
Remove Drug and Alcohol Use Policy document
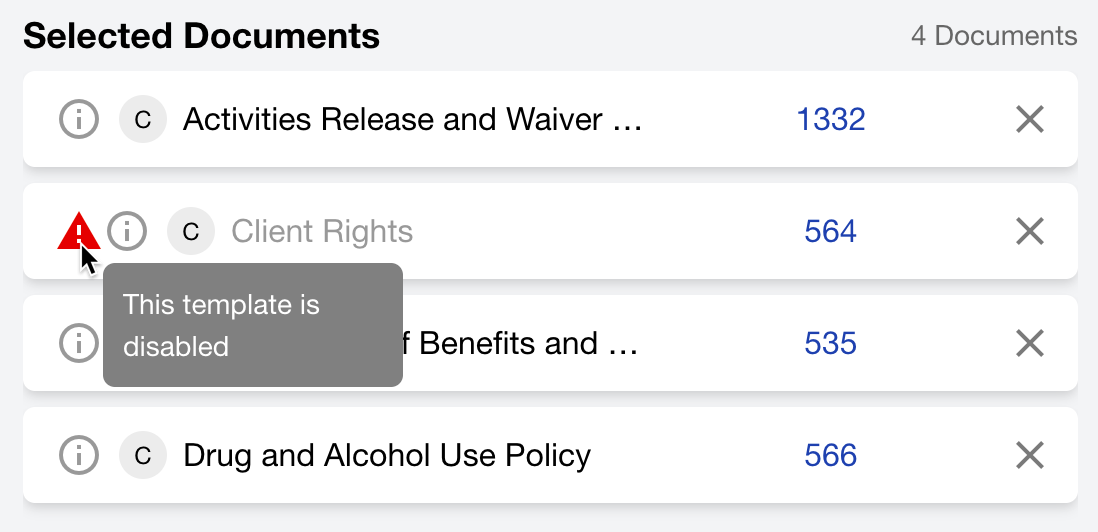pos(1030,456)
